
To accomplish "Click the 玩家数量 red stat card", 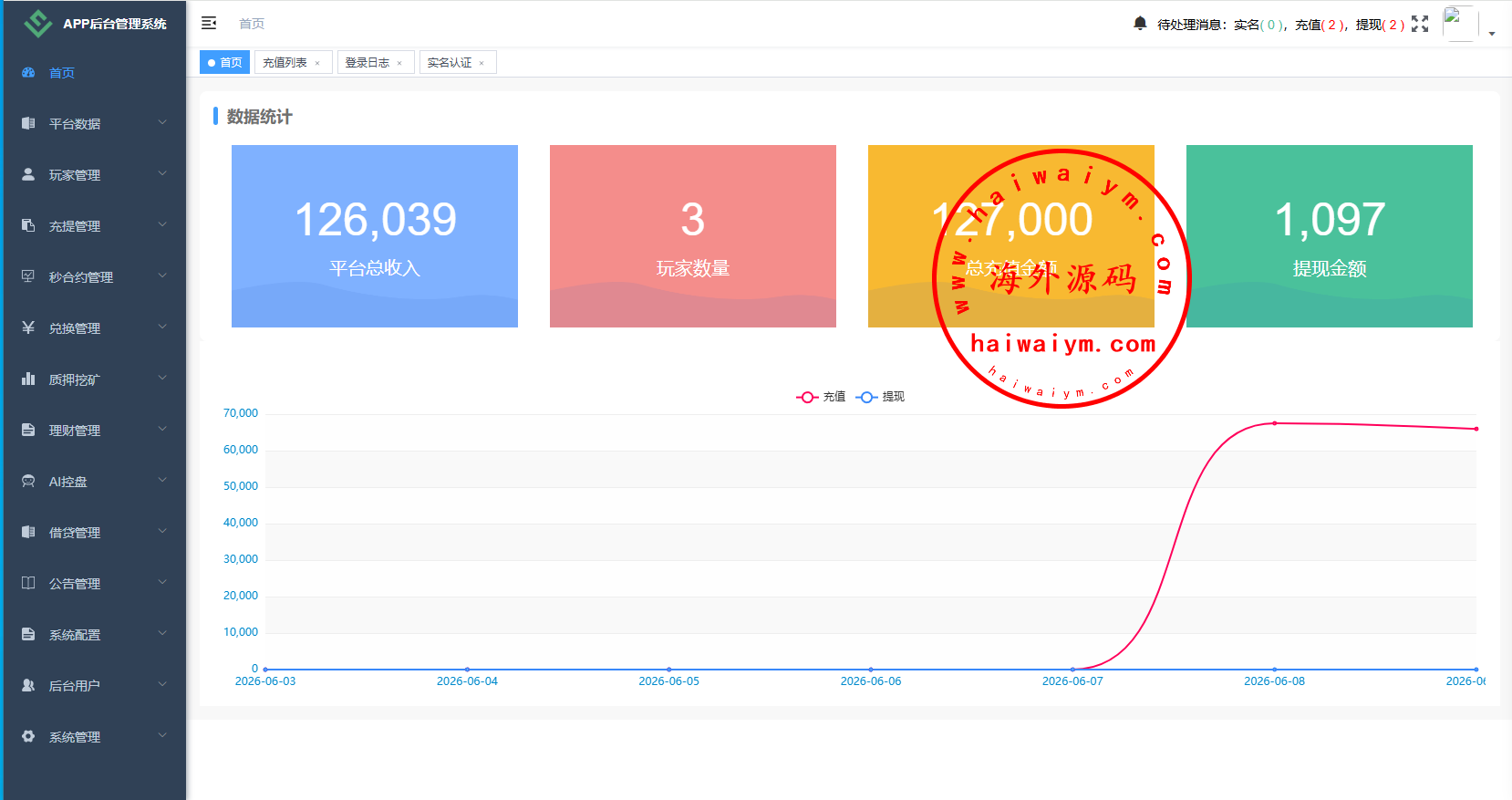I will [693, 236].
